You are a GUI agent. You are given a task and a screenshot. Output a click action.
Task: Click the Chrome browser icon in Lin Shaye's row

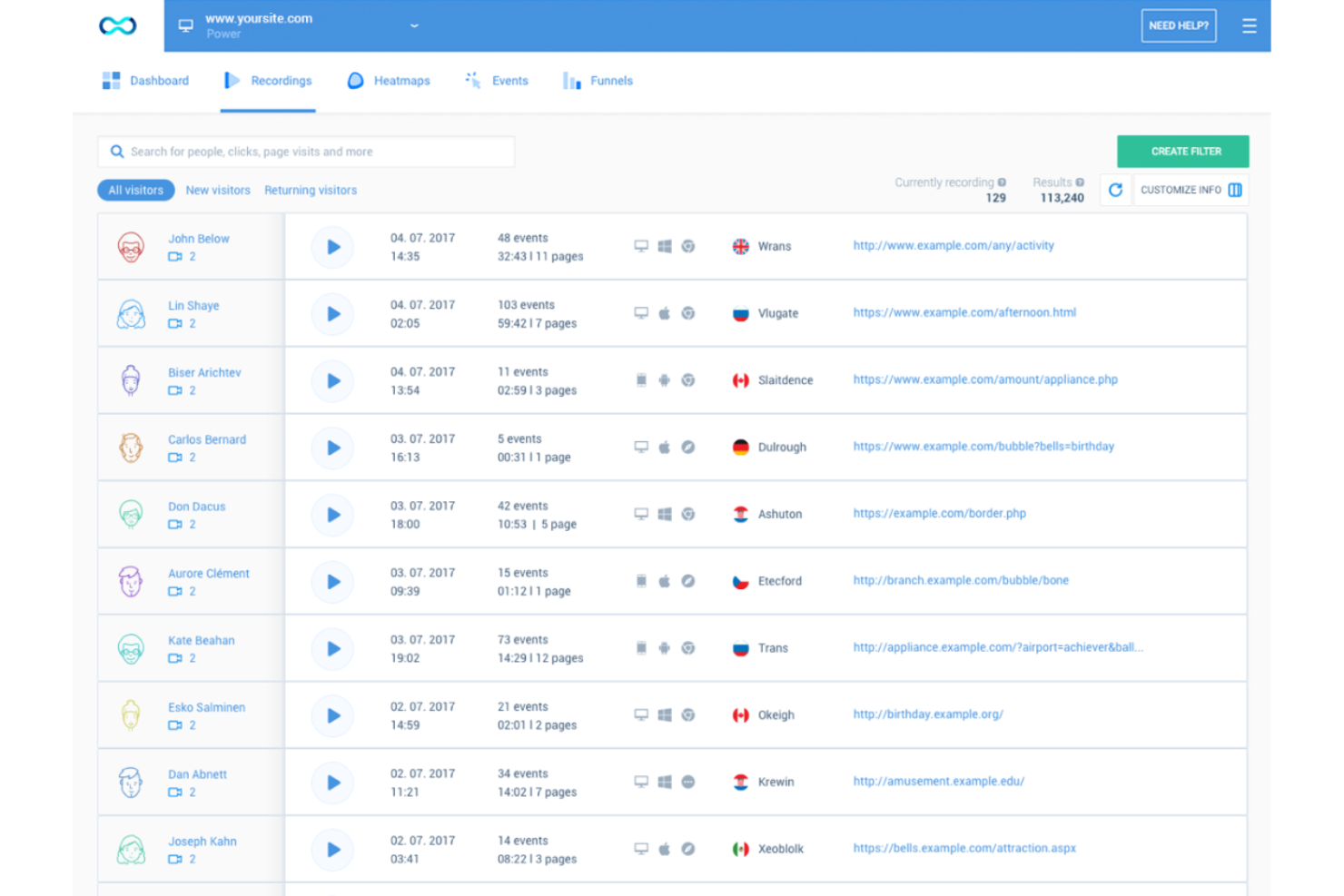click(x=689, y=312)
